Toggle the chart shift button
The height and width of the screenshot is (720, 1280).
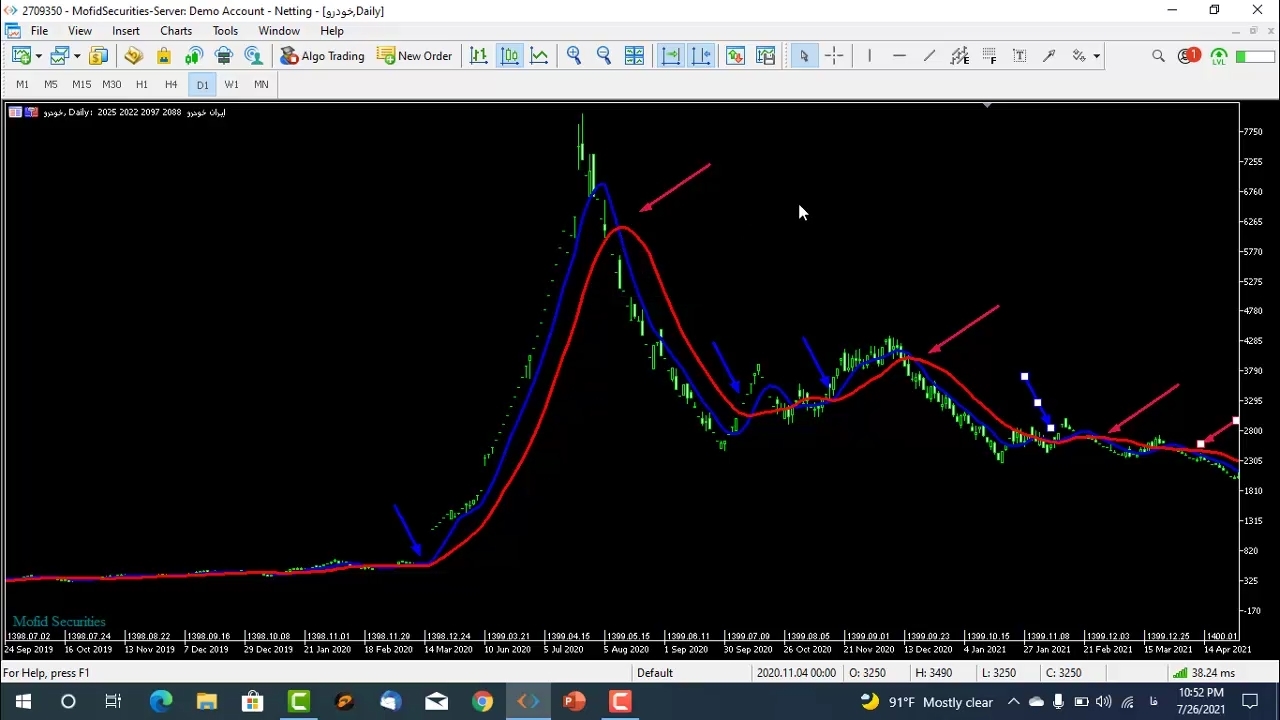coord(701,56)
